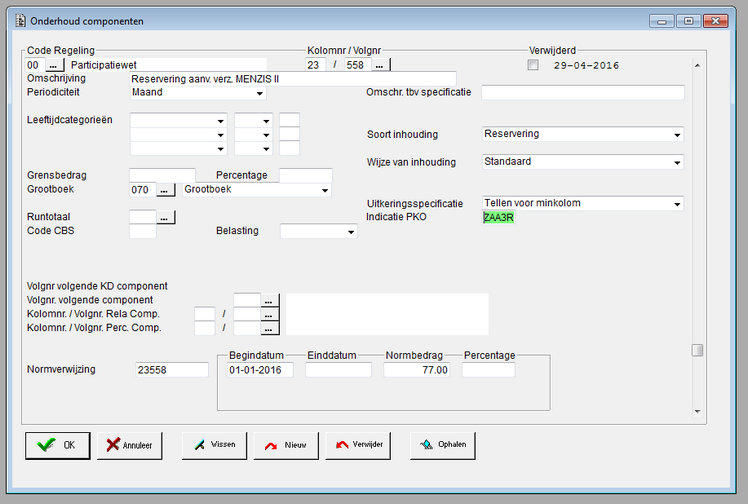Click the Kolomnr field with 23
This screenshot has width=748, height=504.
315,65
